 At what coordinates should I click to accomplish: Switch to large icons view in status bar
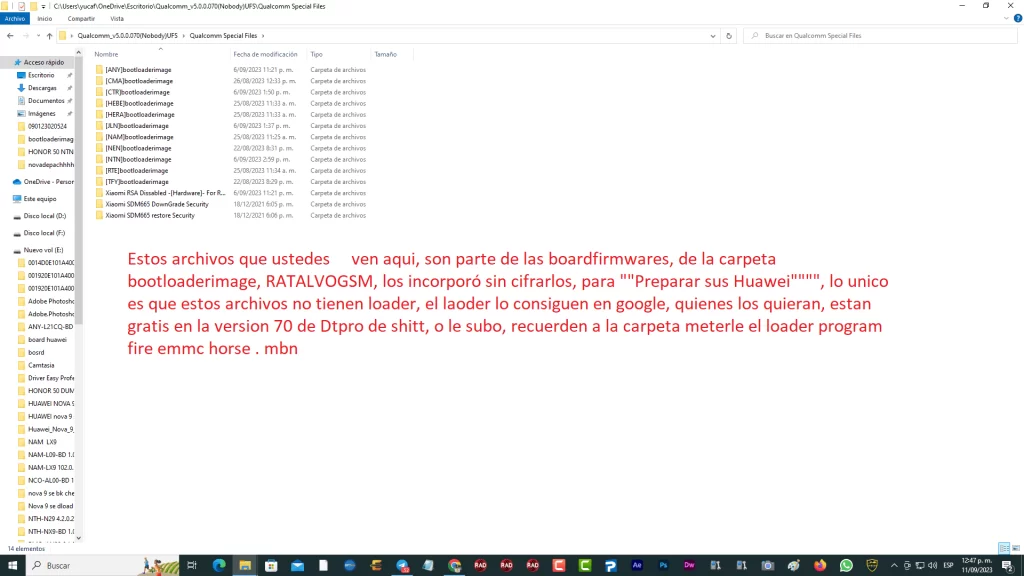coord(1016,549)
